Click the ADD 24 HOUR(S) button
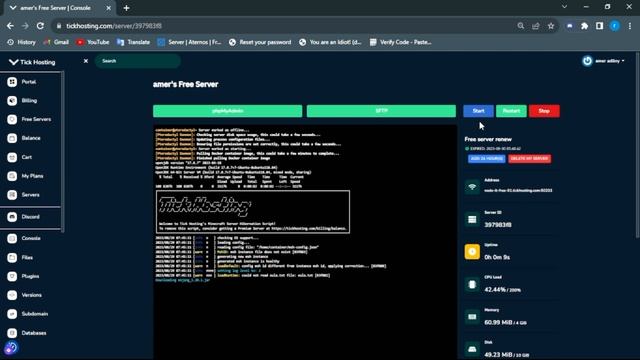The height and width of the screenshot is (360, 640). tap(487, 158)
